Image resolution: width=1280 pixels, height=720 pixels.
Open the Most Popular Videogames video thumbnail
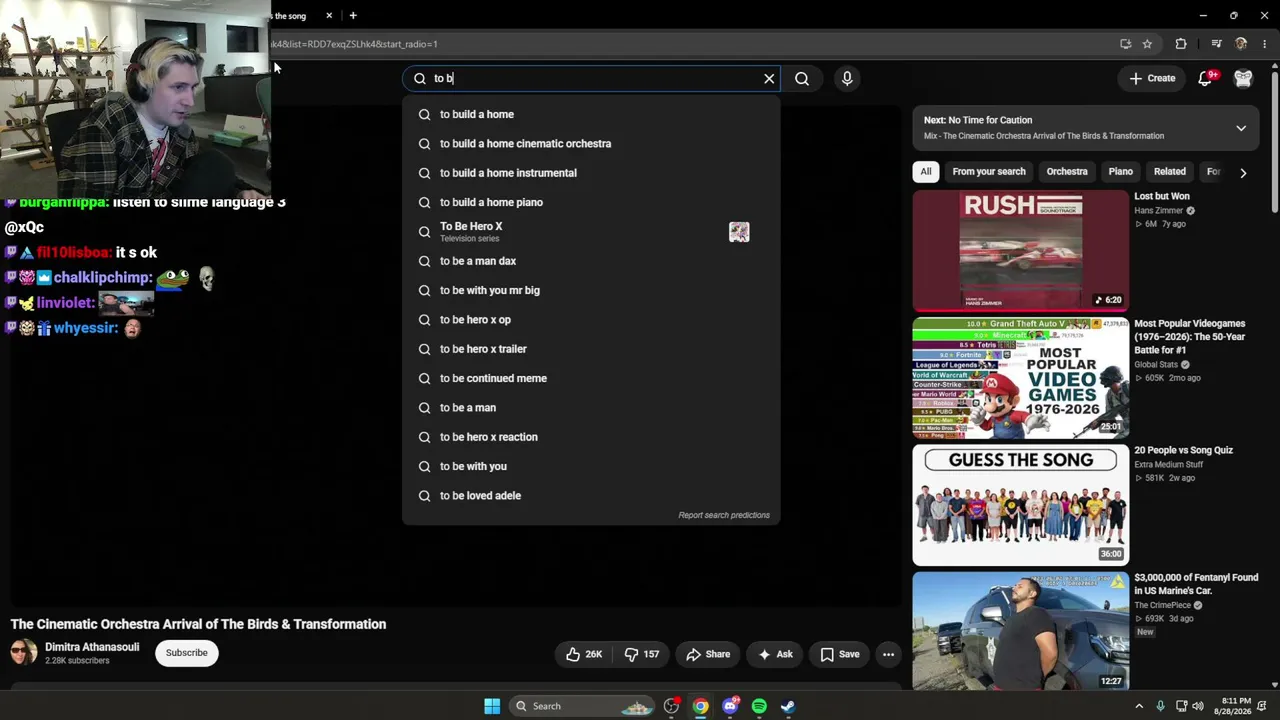1020,379
